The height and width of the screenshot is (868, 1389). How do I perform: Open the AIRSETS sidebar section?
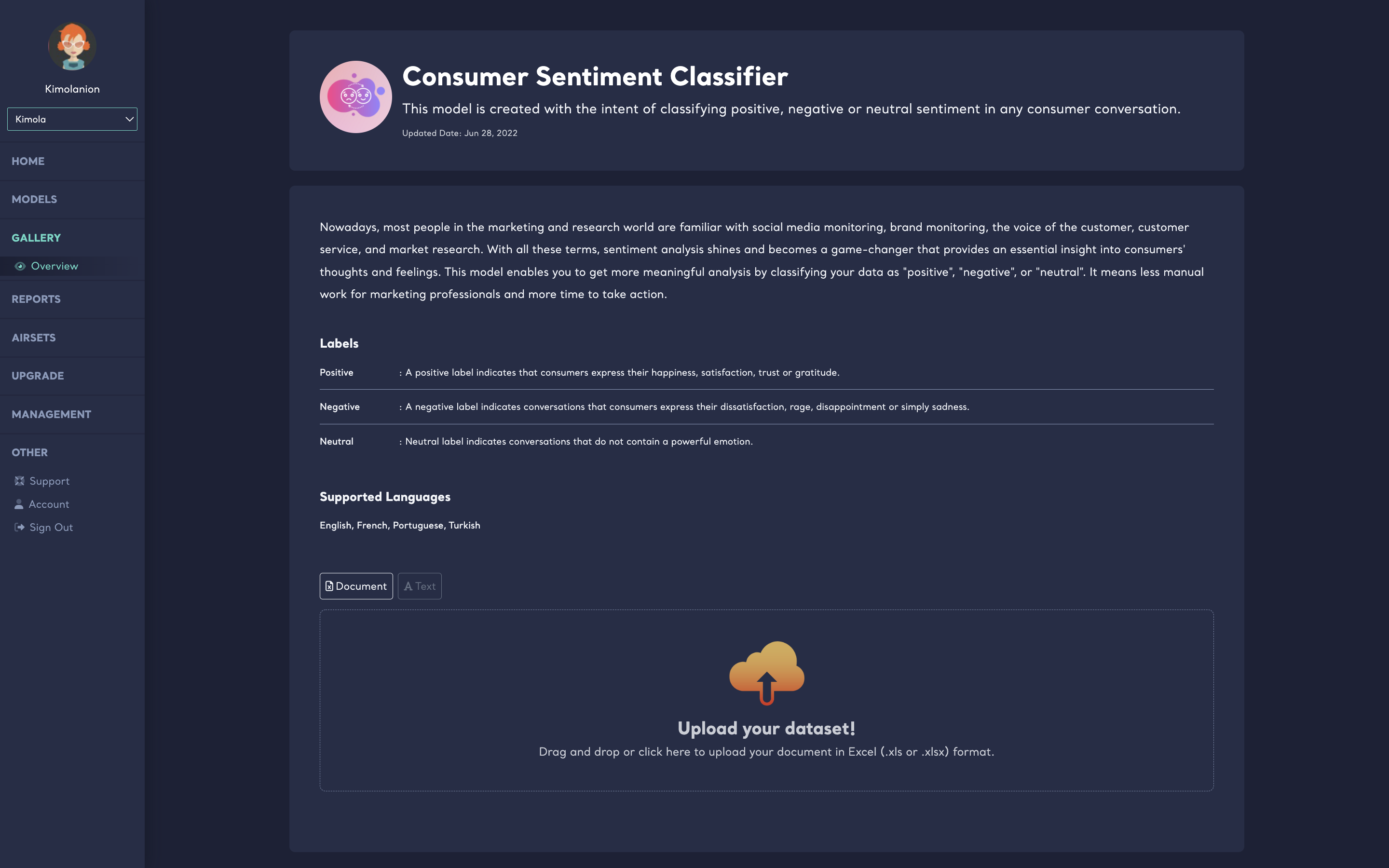pos(34,338)
